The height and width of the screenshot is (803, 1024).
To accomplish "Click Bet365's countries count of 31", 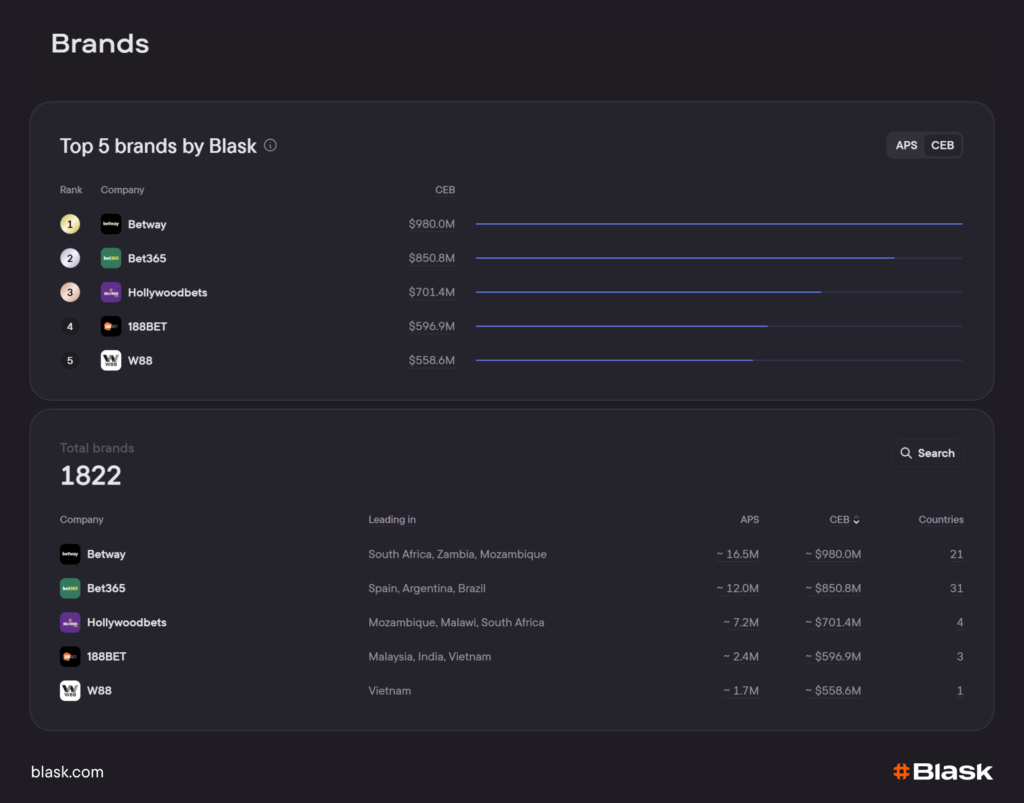I will pos(956,588).
